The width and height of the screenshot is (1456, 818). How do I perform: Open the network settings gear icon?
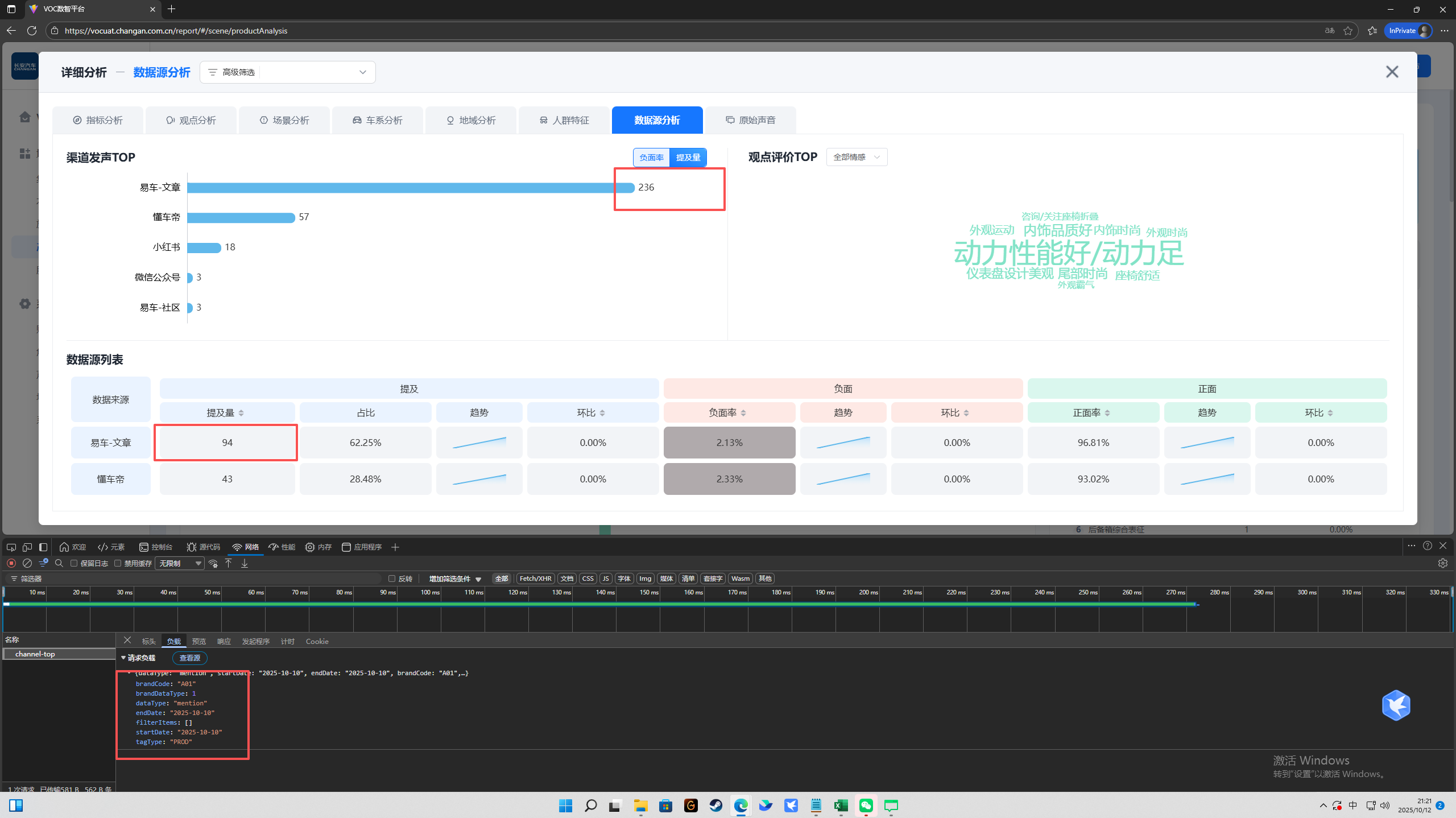(1442, 563)
